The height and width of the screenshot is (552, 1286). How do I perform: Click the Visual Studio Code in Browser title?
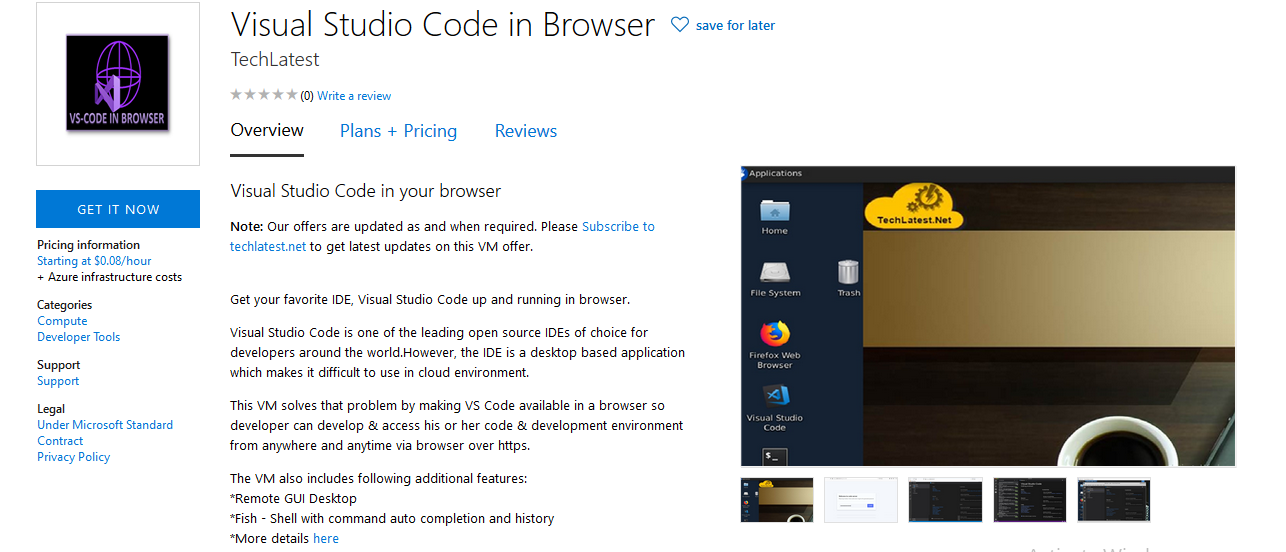coord(443,24)
